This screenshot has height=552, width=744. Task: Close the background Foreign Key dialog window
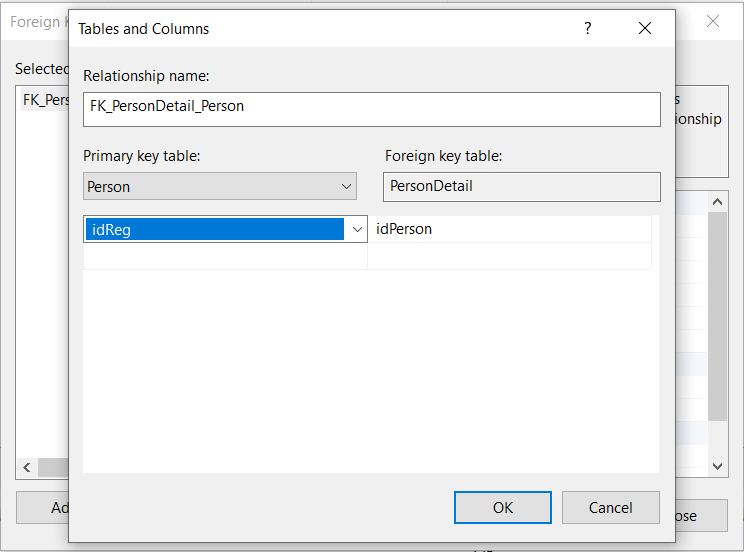pyautogui.click(x=713, y=21)
